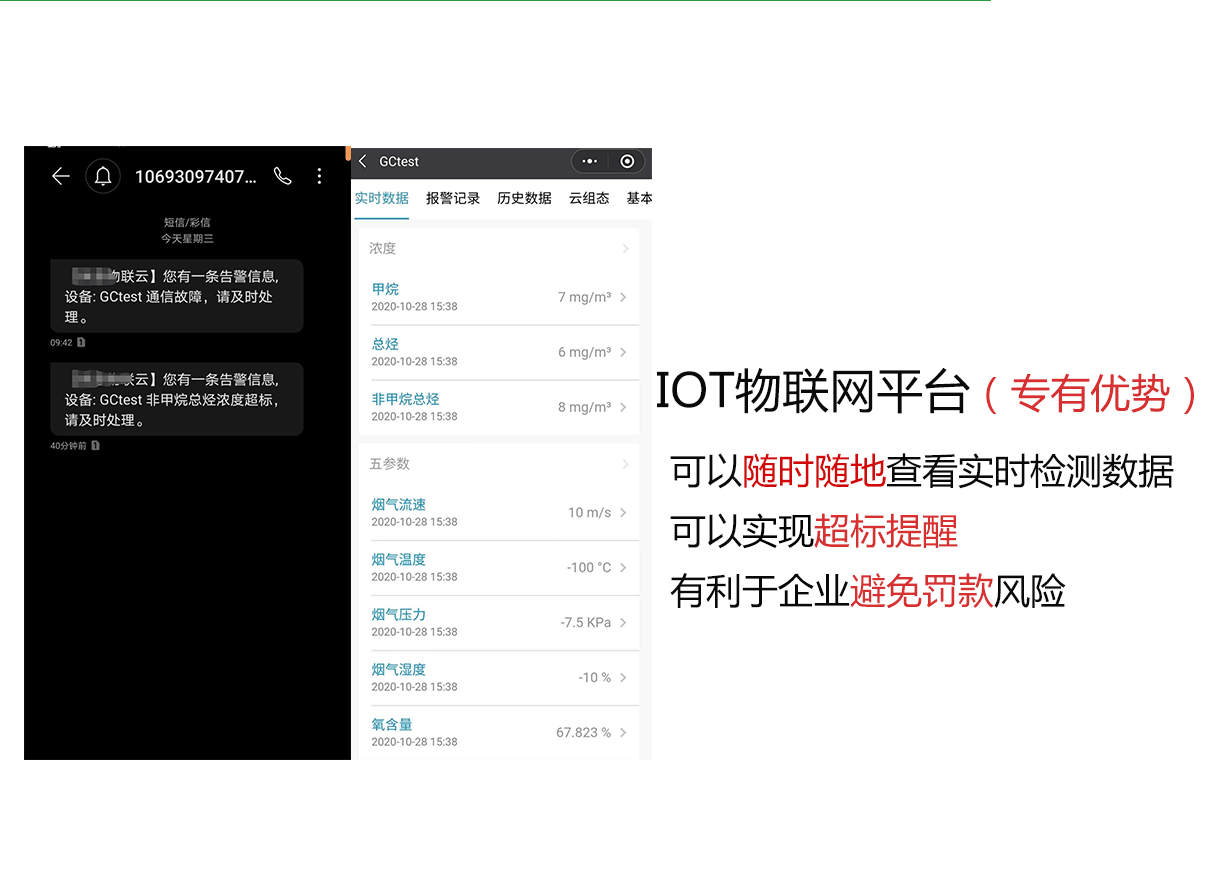This screenshot has width=1214, height=880.
Task: Tap the 非甲烷总烃浓度超标 alarm SMS message
Action: click(177, 399)
